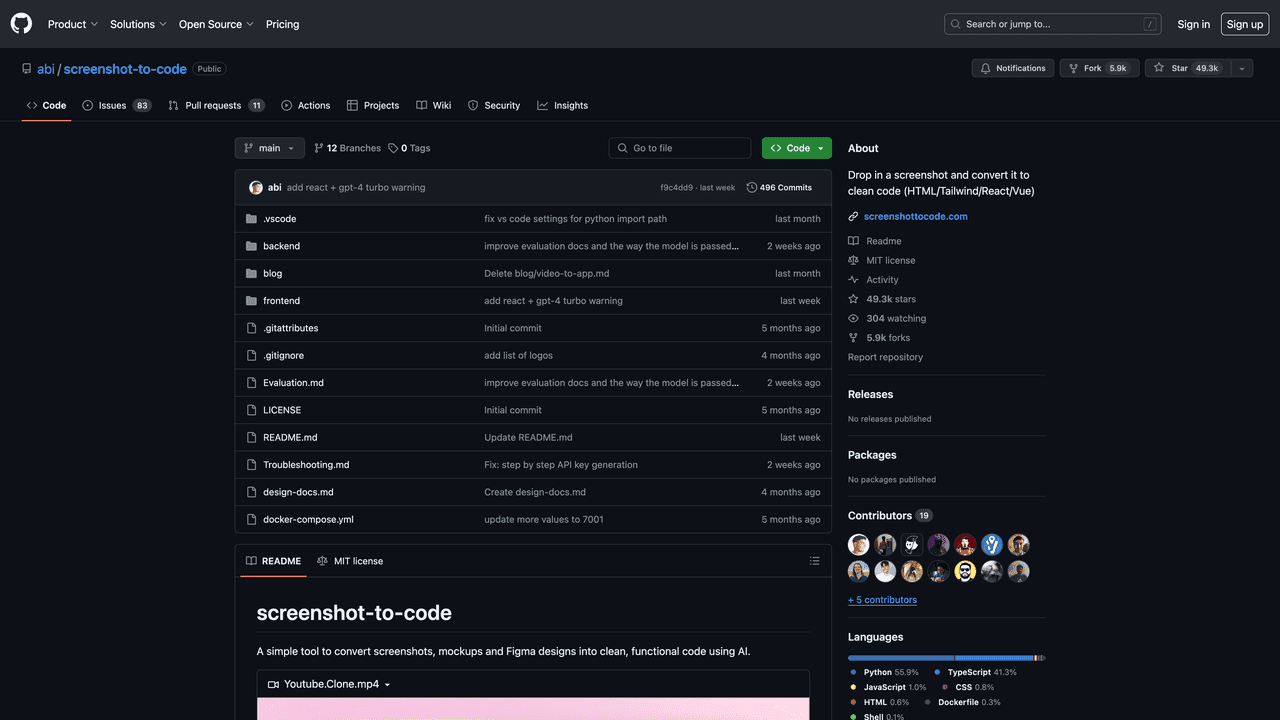Viewport: 1280px width, 720px height.
Task: Open the main branch selector dropdown
Action: (270, 148)
